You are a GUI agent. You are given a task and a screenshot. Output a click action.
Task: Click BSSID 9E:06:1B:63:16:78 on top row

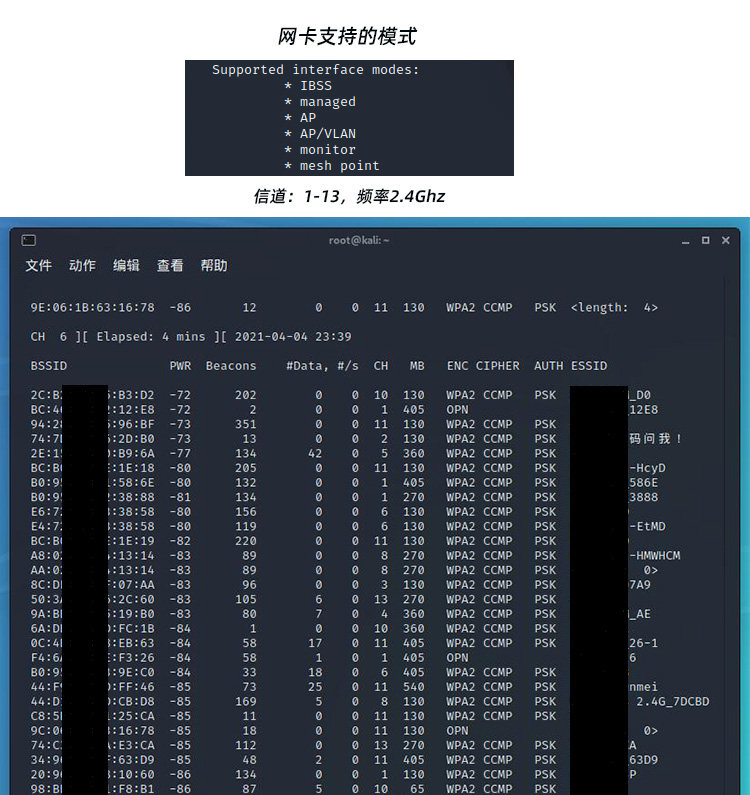(92, 307)
